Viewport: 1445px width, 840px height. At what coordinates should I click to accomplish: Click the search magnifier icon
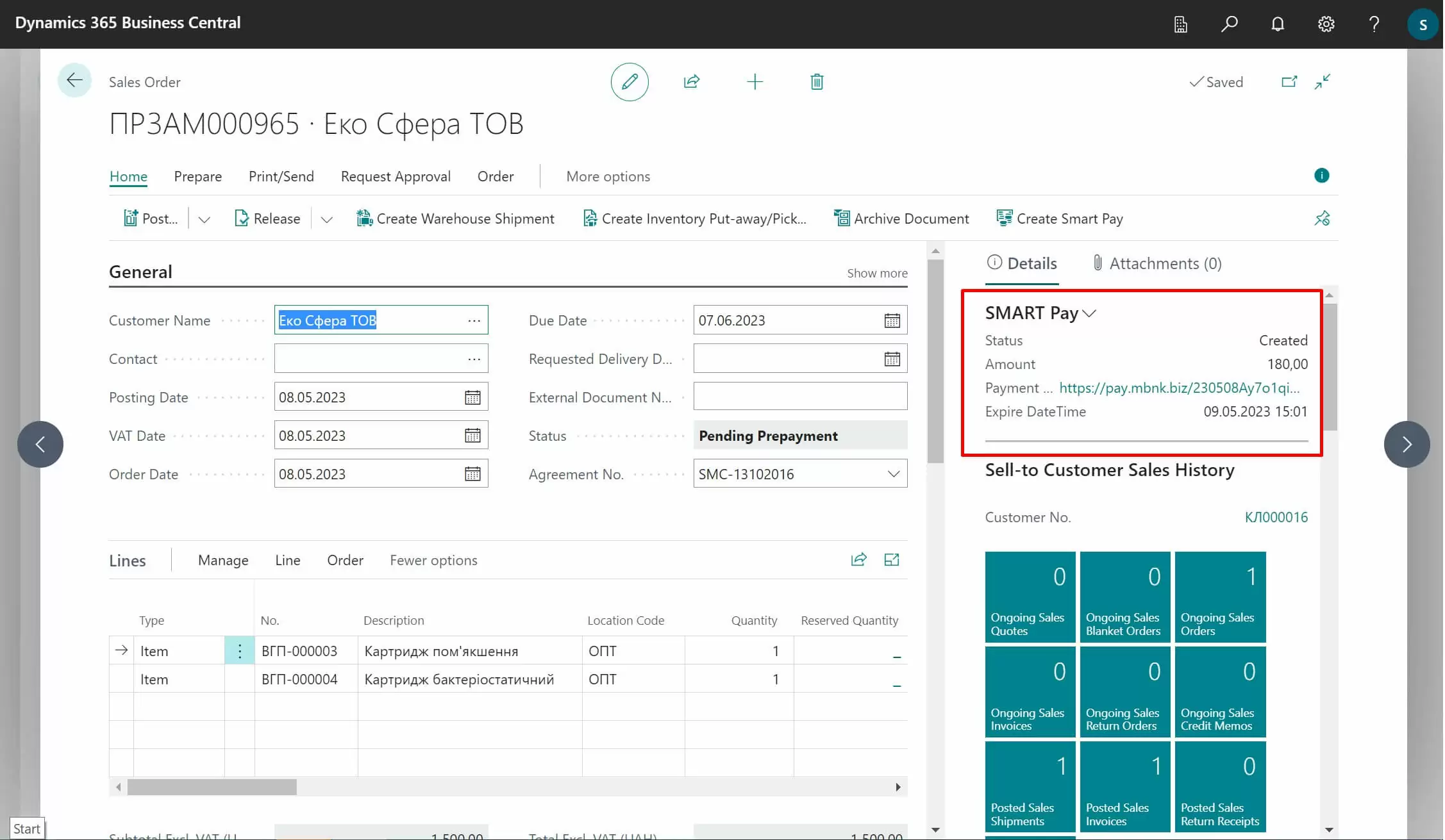point(1228,24)
